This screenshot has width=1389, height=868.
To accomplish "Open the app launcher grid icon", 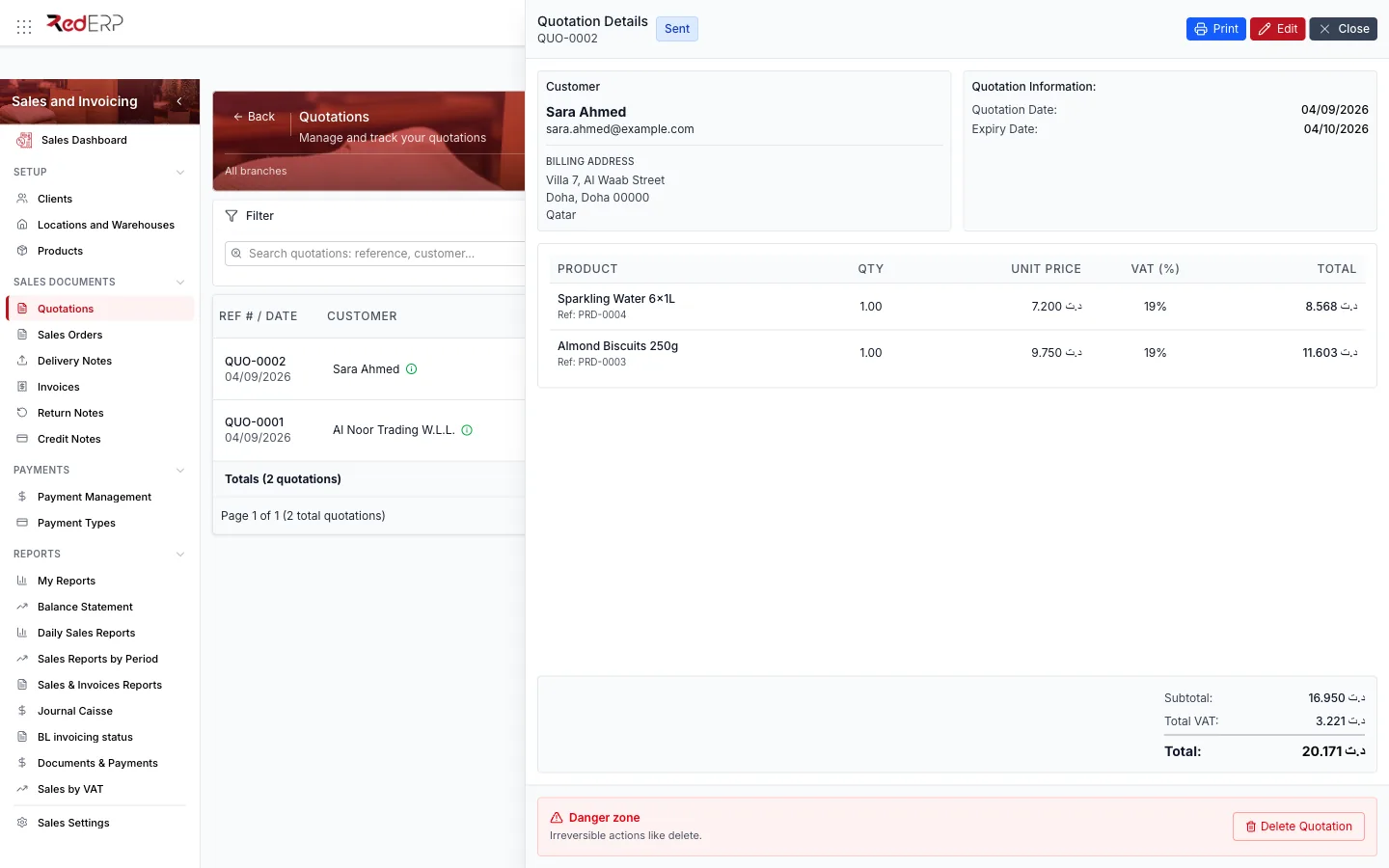I will [24, 27].
